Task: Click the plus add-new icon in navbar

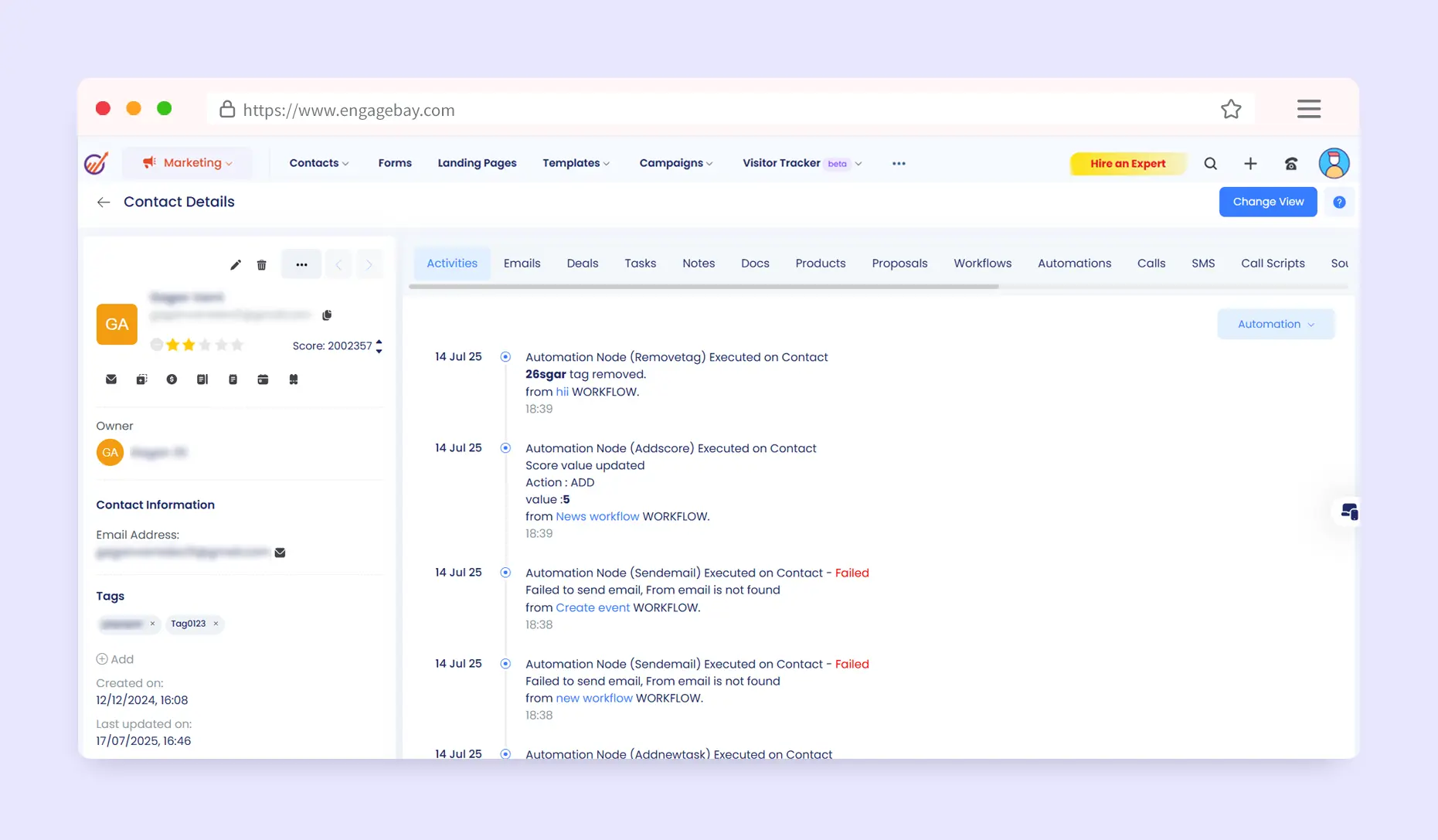Action: point(1250,164)
